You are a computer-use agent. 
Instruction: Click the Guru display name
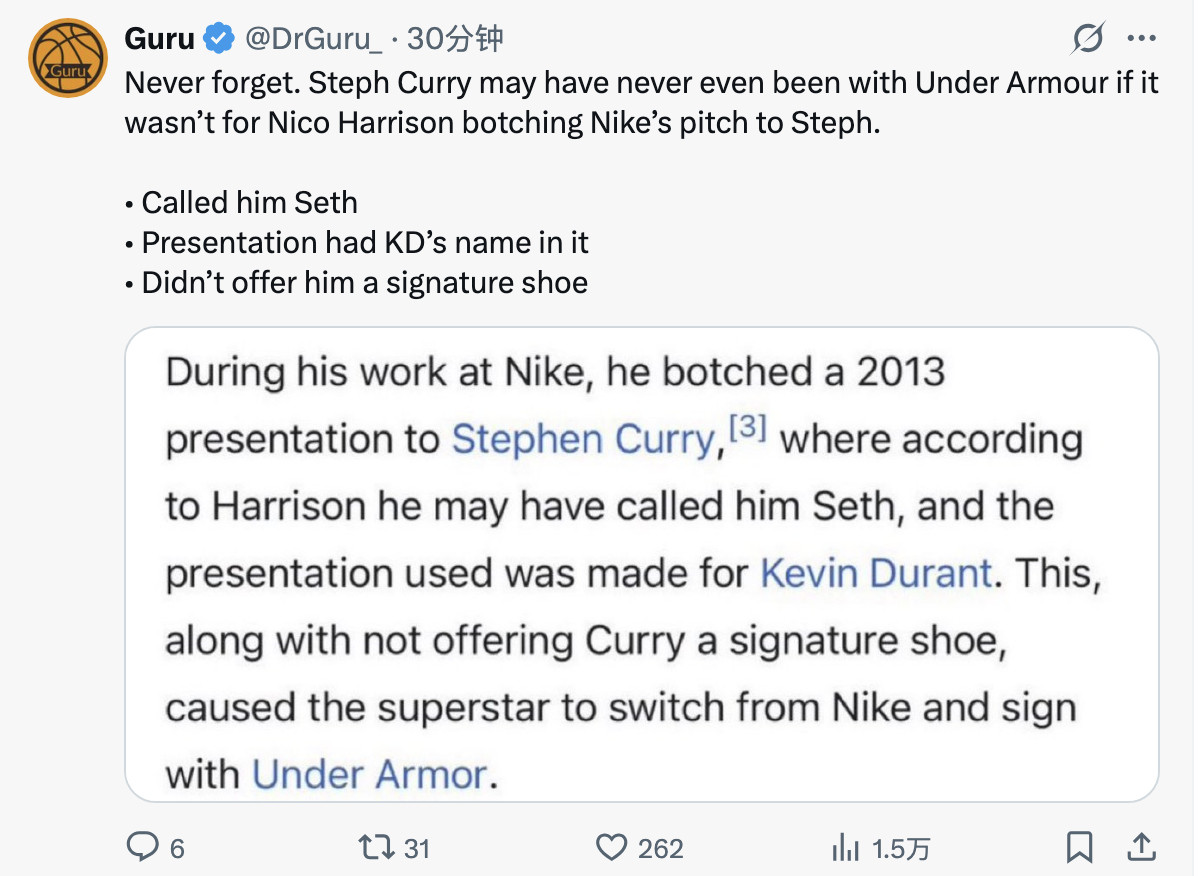point(159,39)
